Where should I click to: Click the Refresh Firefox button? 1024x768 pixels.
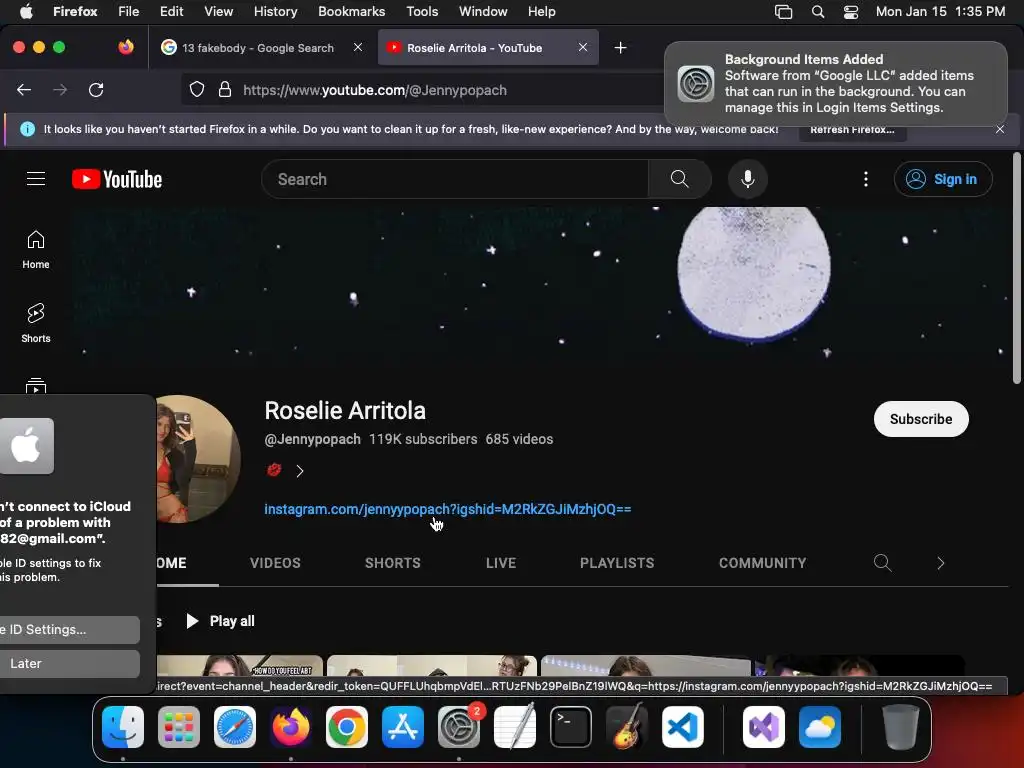tap(852, 129)
